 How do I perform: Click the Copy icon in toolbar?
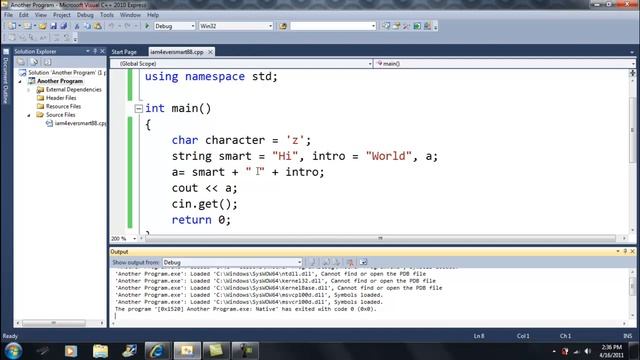tap(87, 26)
